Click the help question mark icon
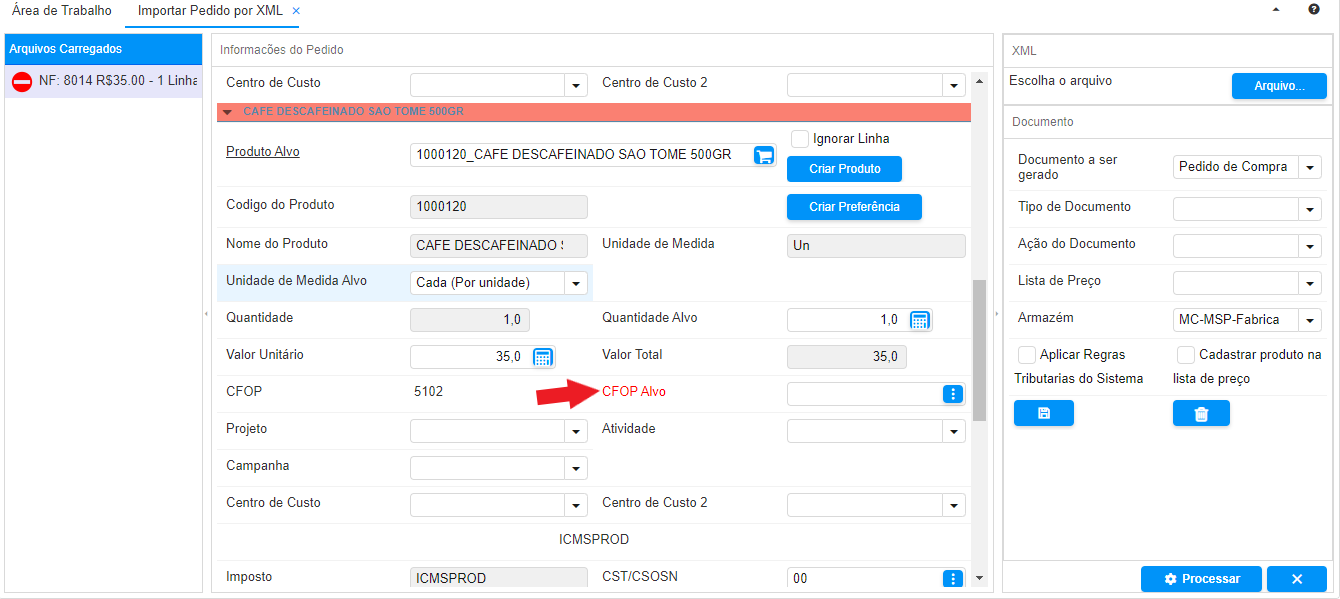1340x599 pixels. point(1314,9)
